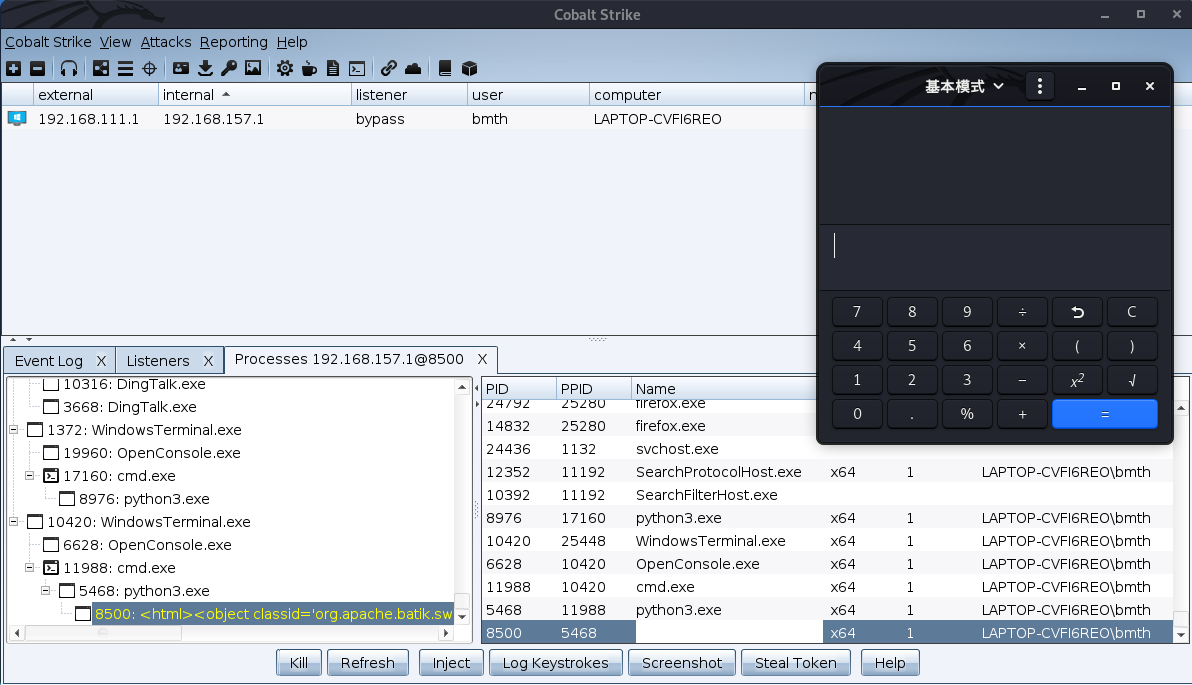Sort the process table by PPID column
1192x685 pixels.
pos(594,388)
